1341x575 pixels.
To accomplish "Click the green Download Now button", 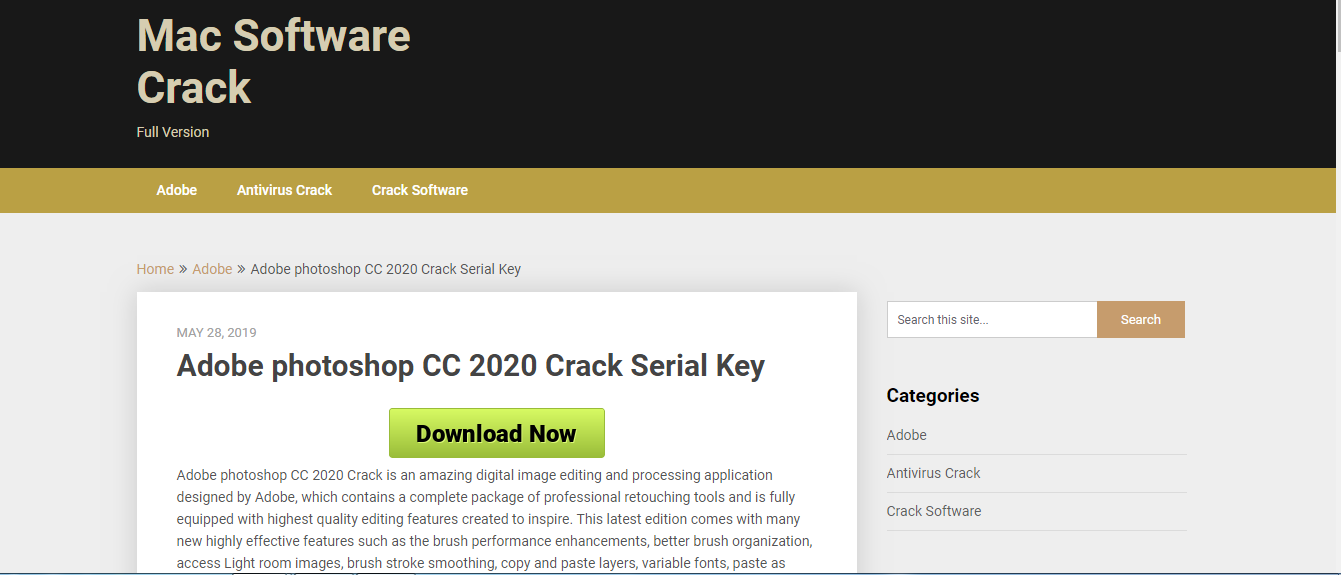I will 497,433.
